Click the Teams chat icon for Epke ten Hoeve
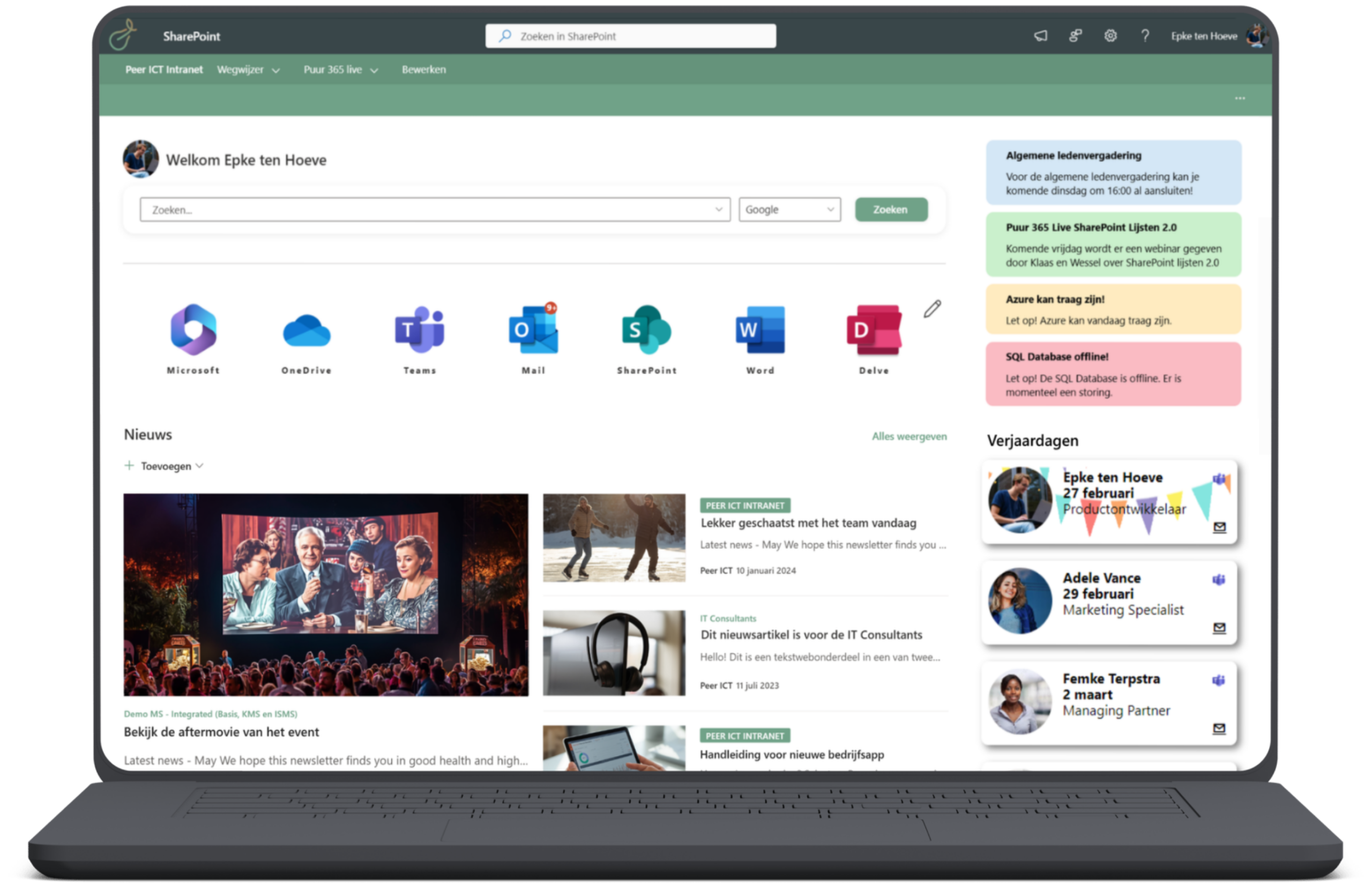 [1219, 479]
